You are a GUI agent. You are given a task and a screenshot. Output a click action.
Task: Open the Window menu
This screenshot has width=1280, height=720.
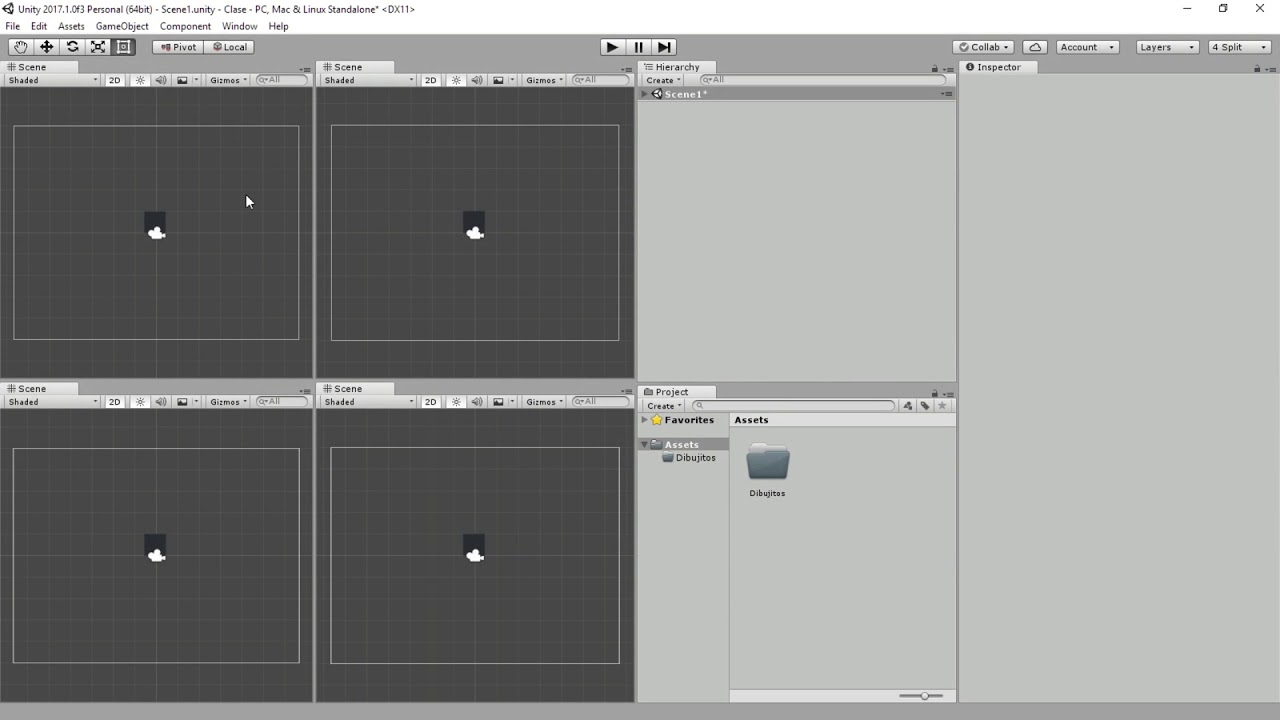pyautogui.click(x=239, y=26)
